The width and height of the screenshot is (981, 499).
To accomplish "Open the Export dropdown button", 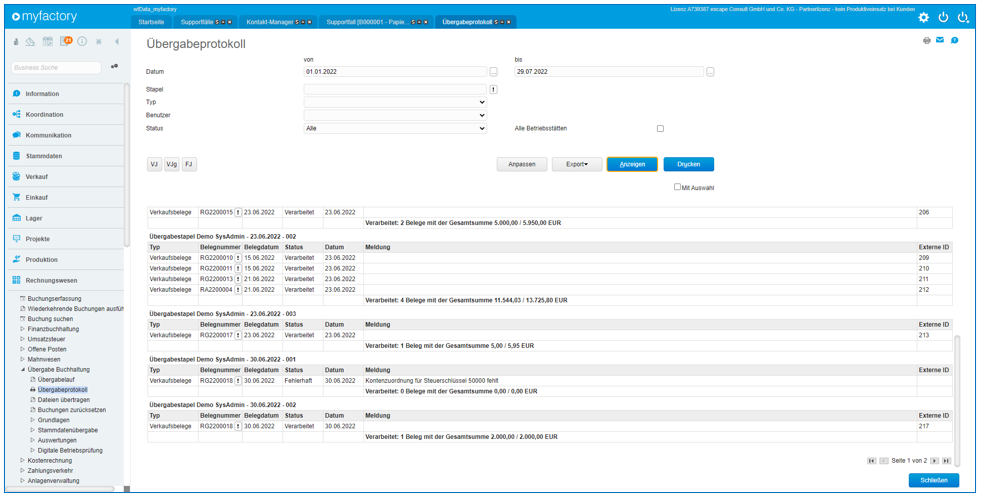I will coord(577,164).
